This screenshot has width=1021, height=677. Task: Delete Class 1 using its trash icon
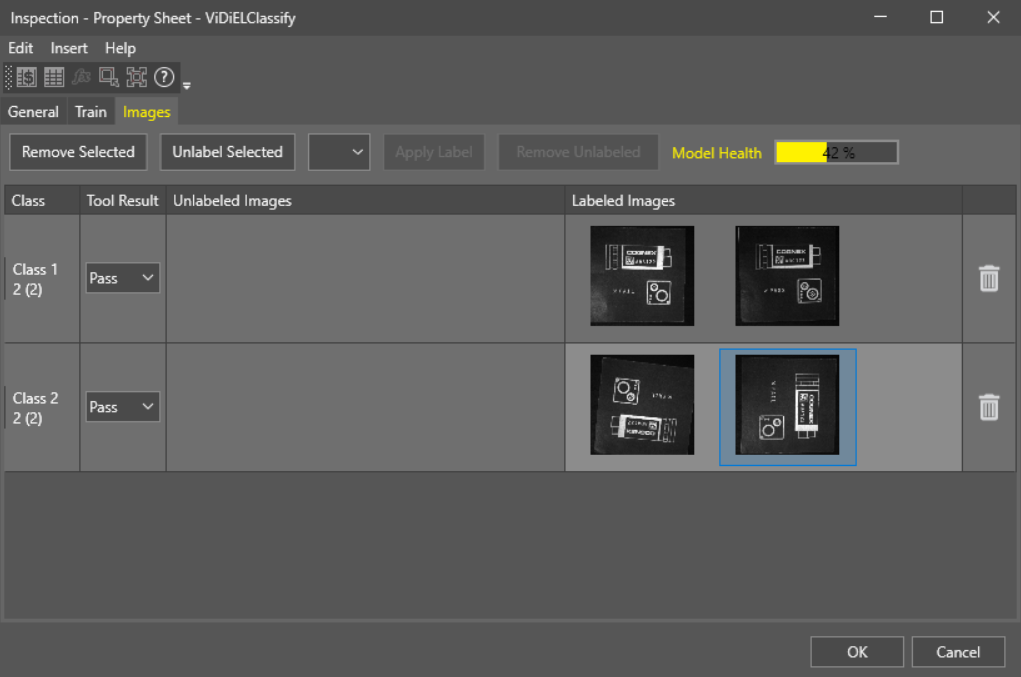click(988, 278)
